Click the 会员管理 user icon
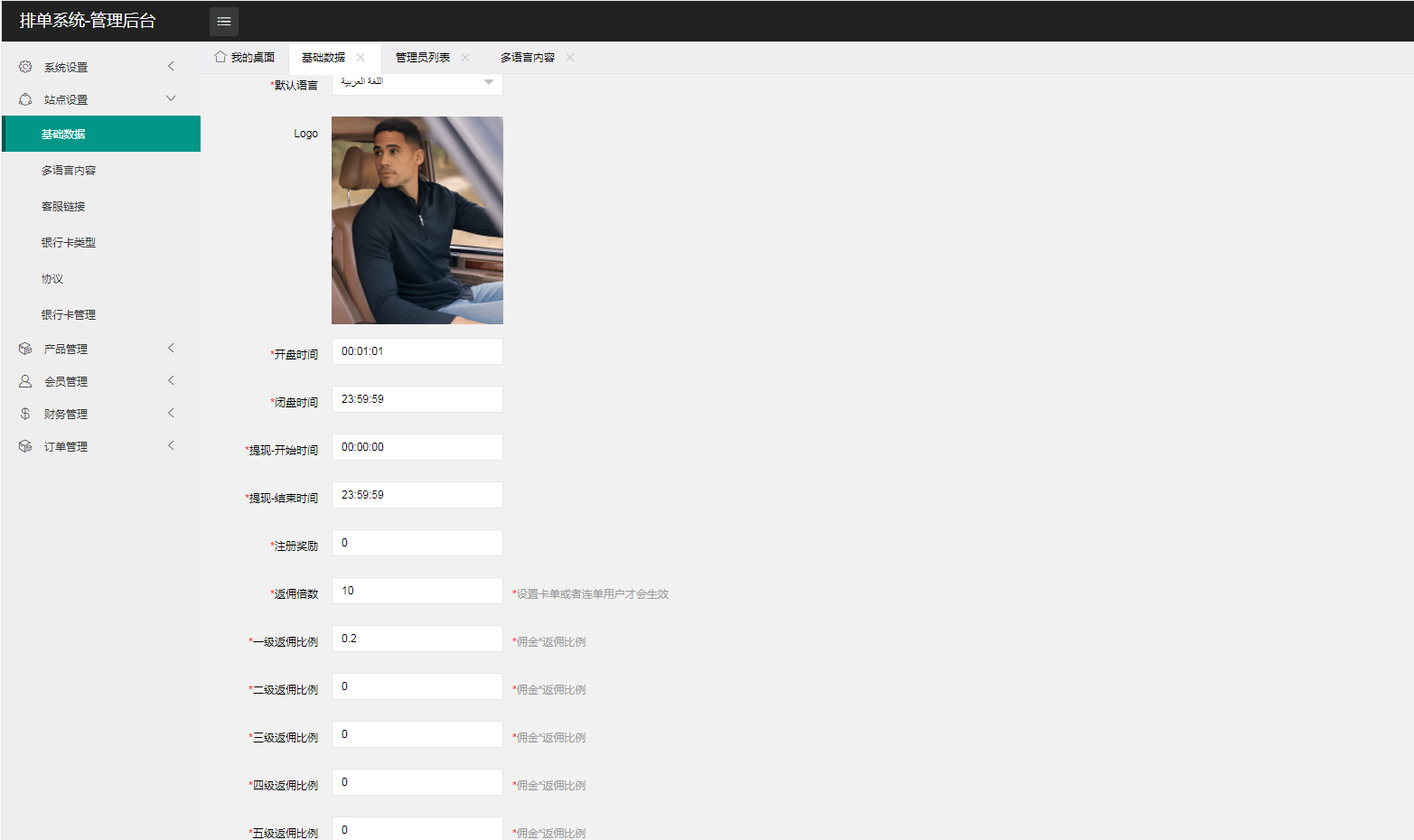This screenshot has height=840, width=1414. [x=25, y=381]
